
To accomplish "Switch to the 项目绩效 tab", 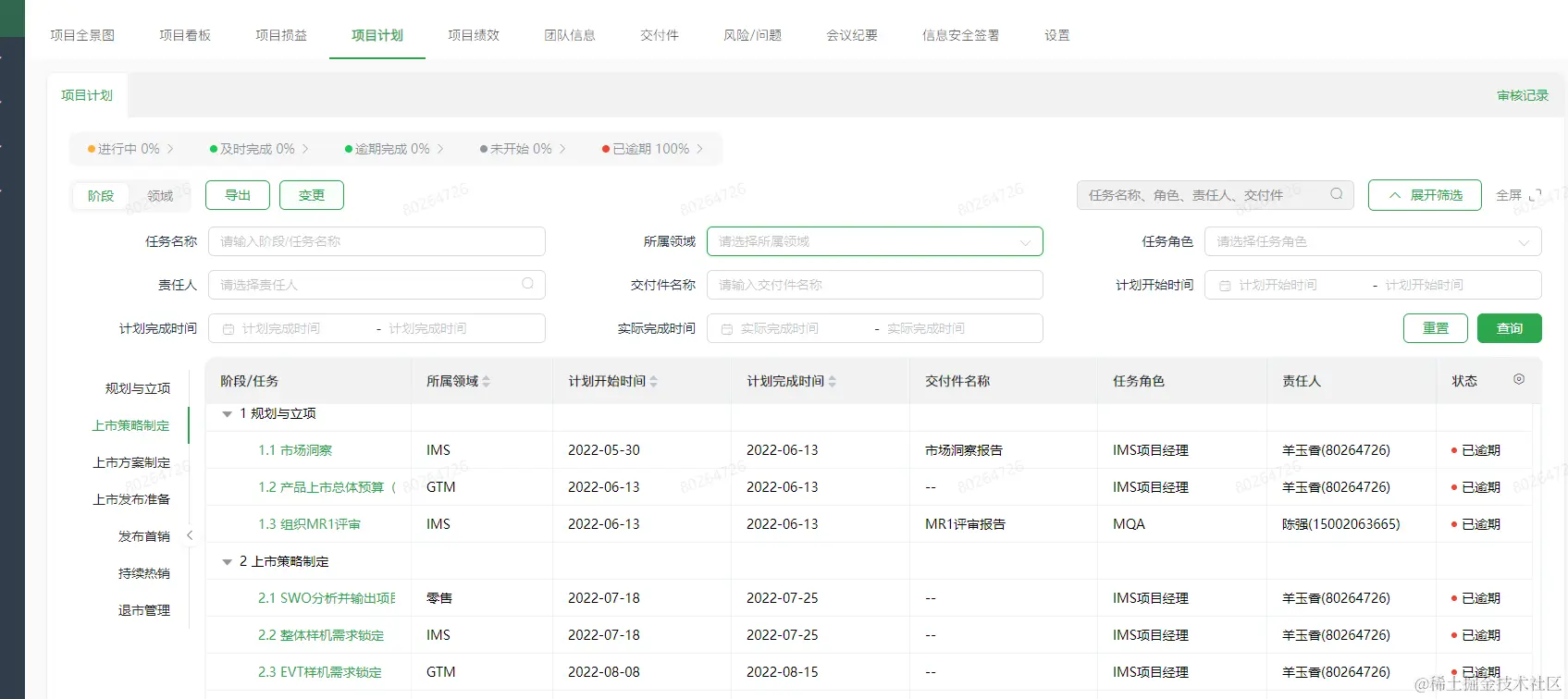I will click(x=474, y=35).
